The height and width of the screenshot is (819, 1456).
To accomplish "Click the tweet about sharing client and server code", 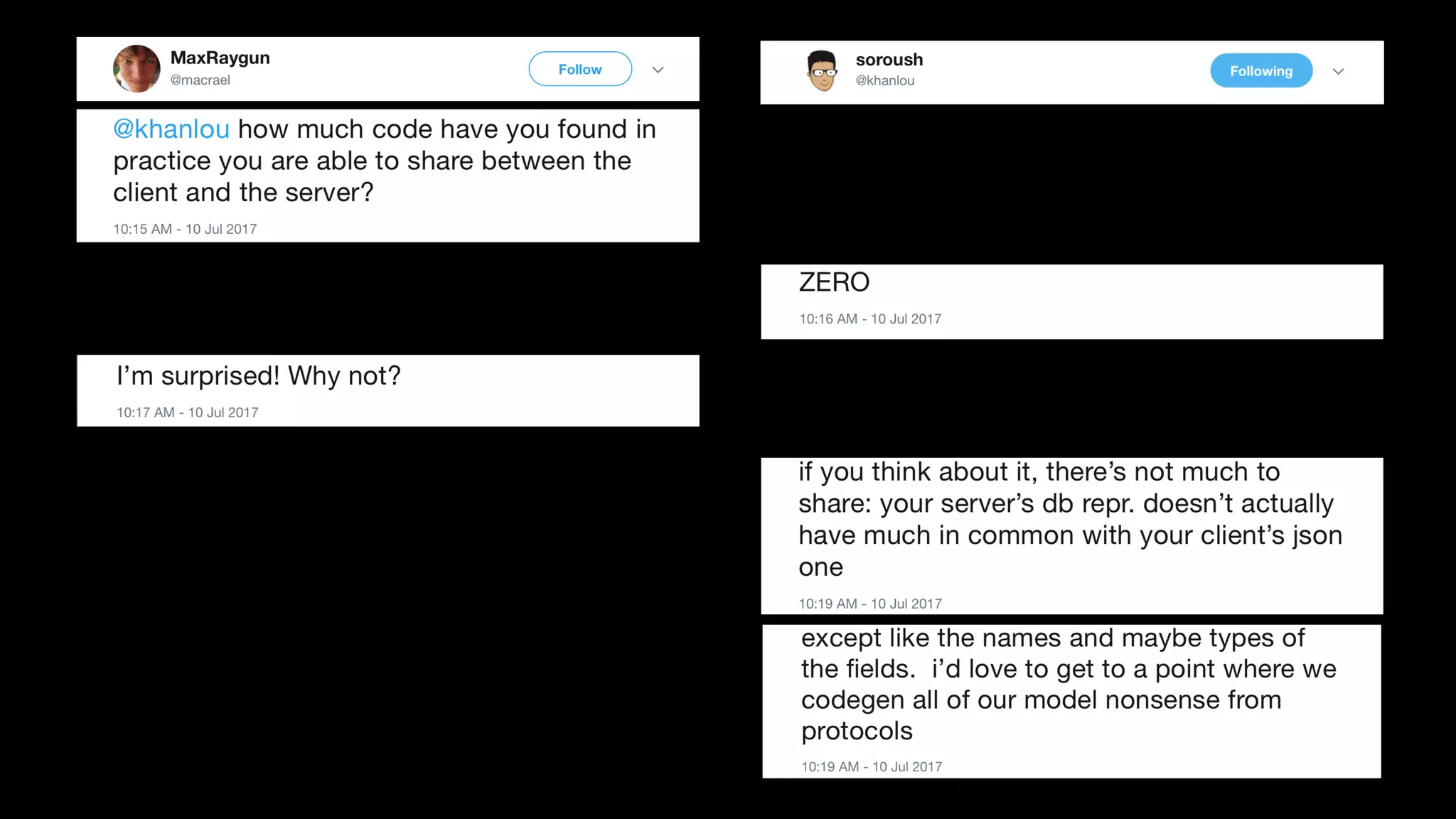I will 384,161.
